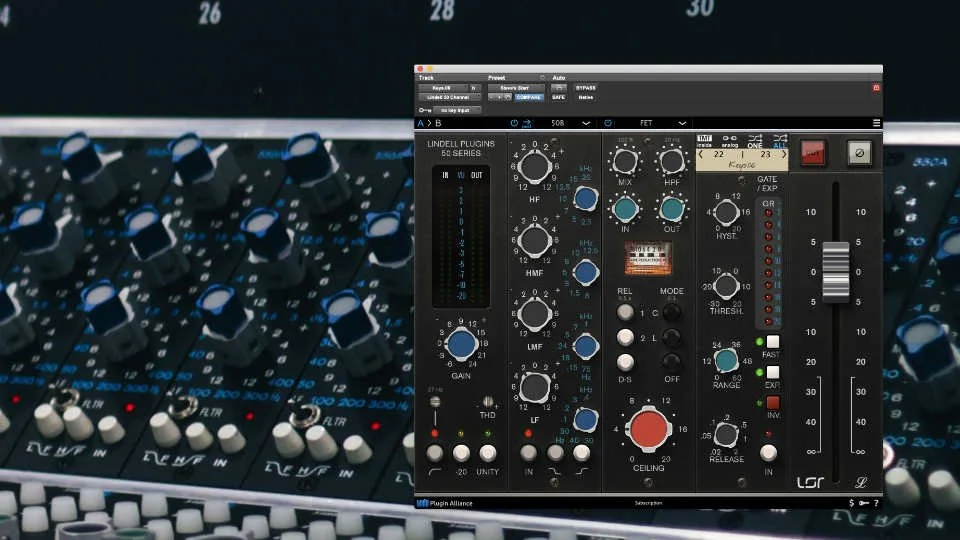Click the red mute button by the fader
Image resolution: width=960 pixels, height=540 pixels.
click(x=812, y=153)
